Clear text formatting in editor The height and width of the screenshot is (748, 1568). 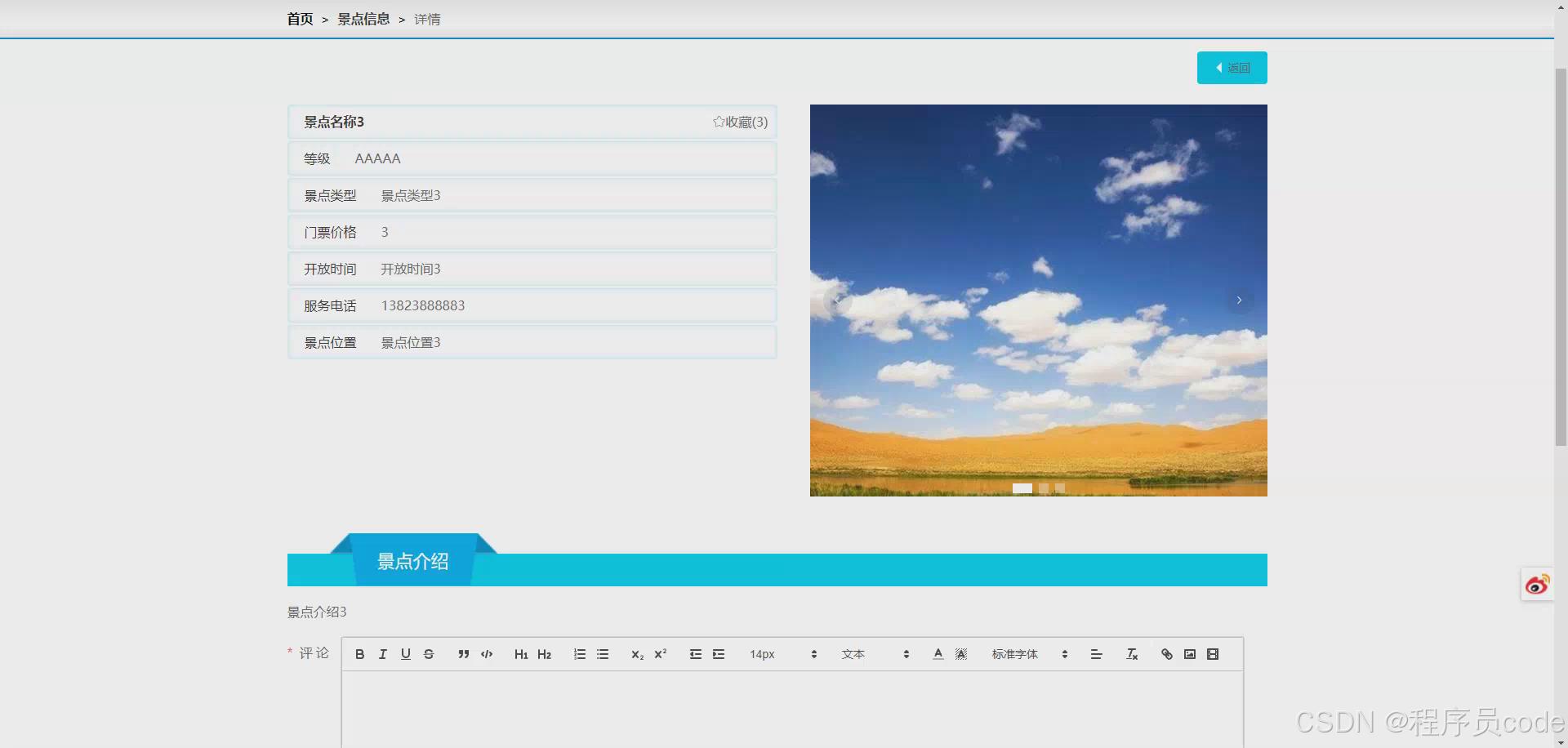click(x=1132, y=654)
